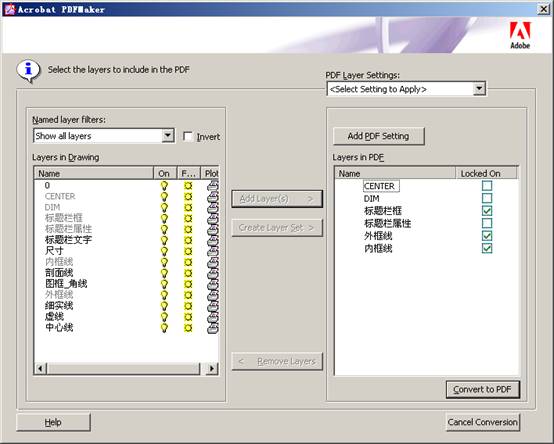Click freeze sun icon for 图框_角线 layer
The height and width of the screenshot is (444, 554).
coord(188,284)
